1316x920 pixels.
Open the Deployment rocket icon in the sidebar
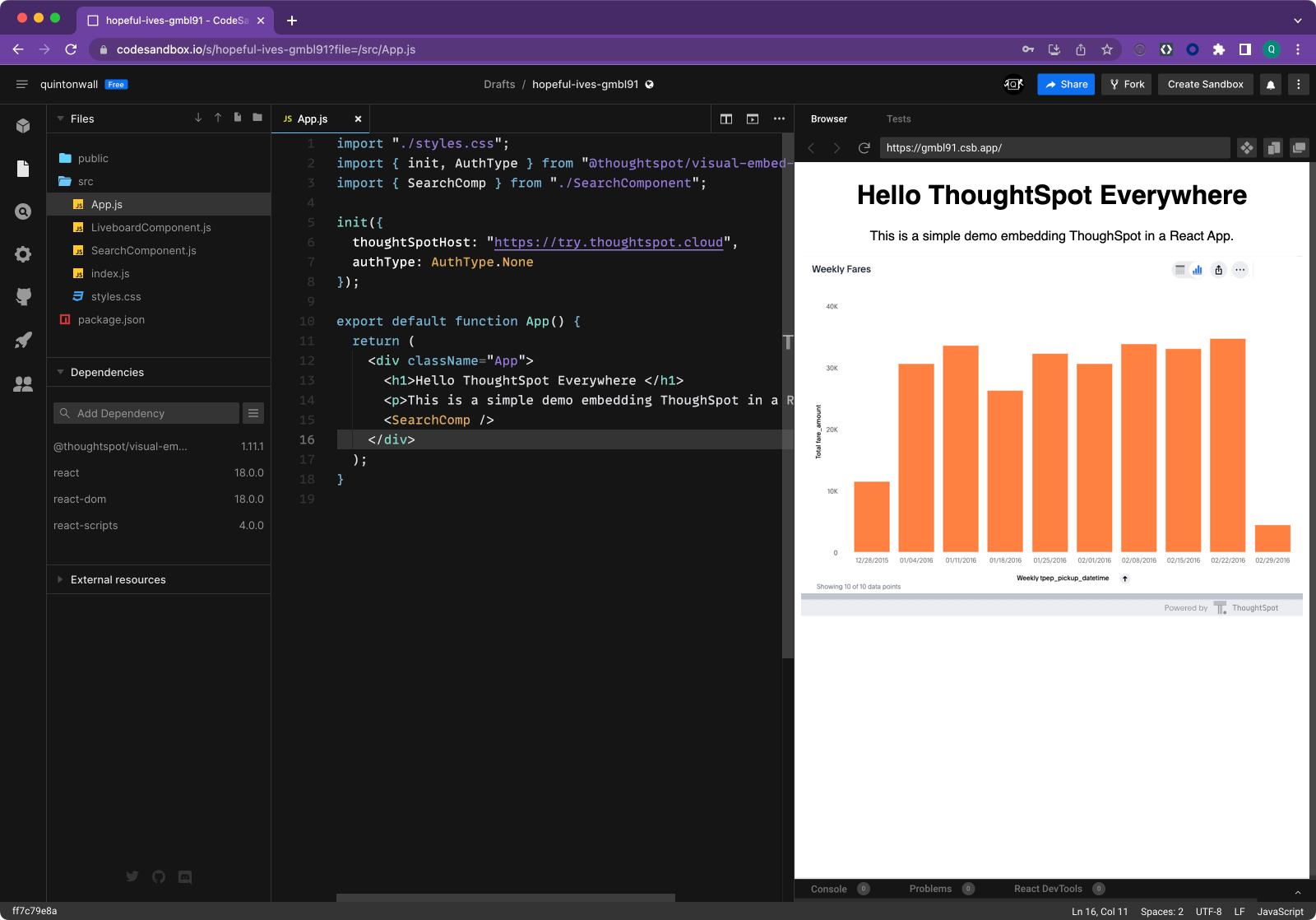click(23, 340)
